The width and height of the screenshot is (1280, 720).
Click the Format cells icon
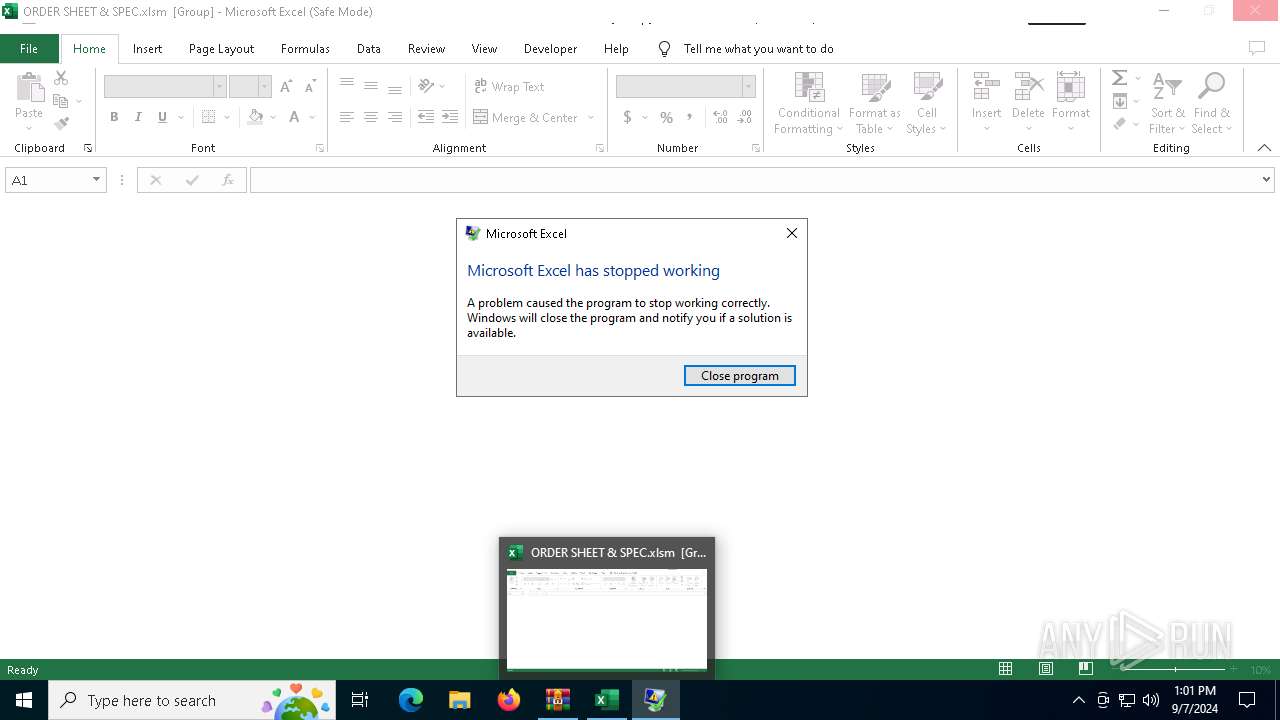(1071, 87)
